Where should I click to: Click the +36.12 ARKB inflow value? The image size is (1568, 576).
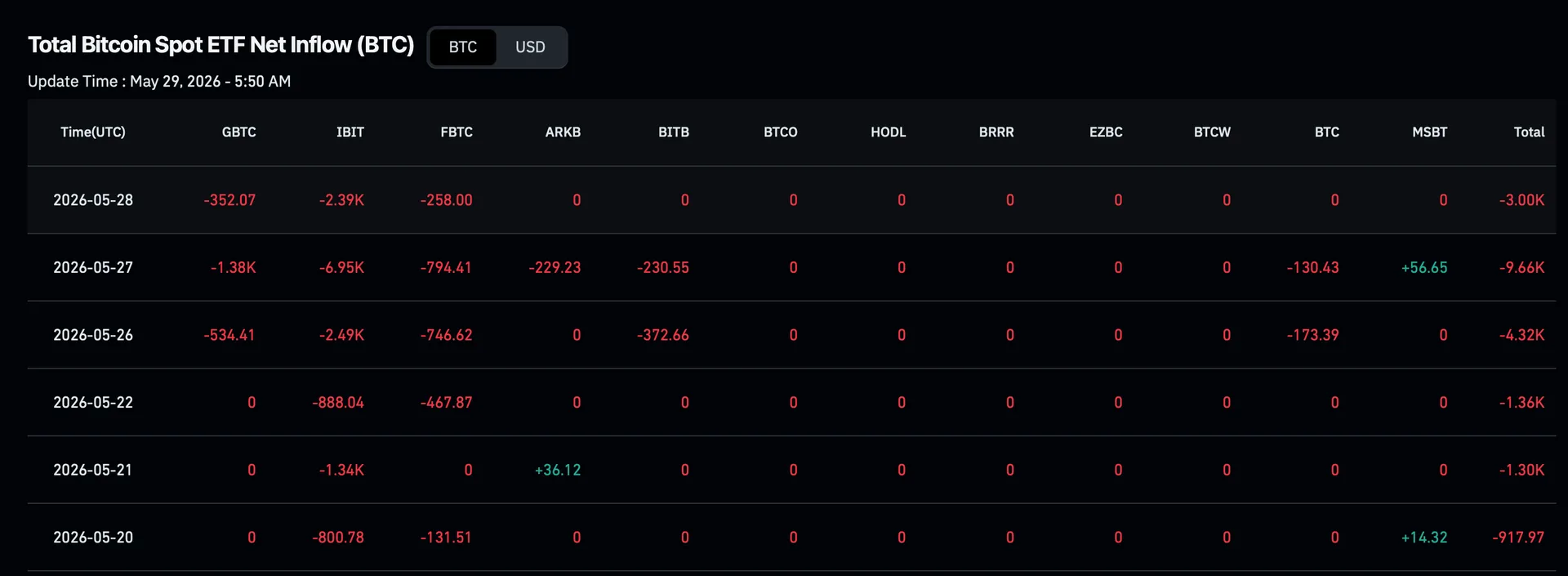point(558,471)
